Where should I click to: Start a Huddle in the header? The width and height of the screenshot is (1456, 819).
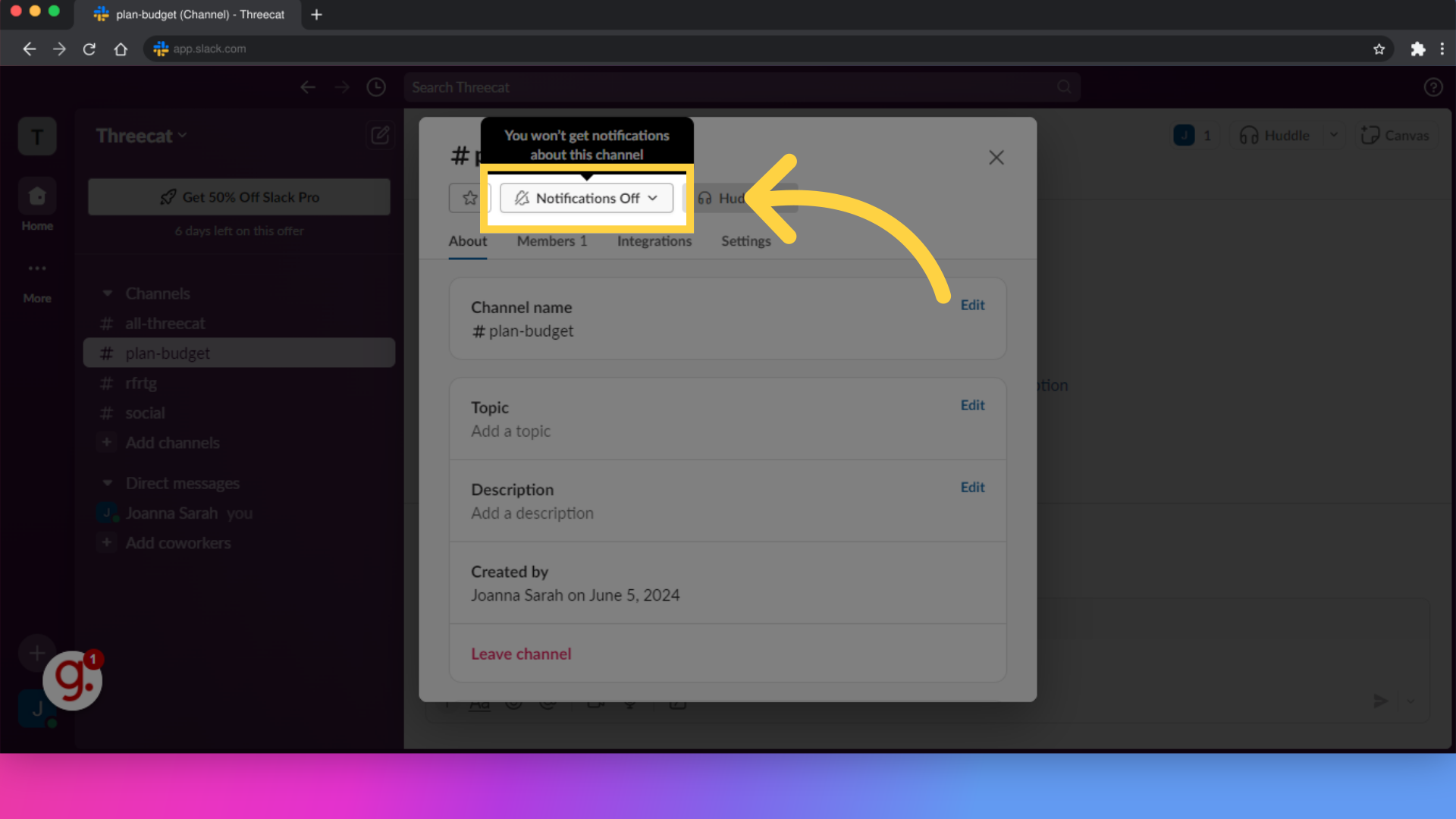click(1275, 136)
